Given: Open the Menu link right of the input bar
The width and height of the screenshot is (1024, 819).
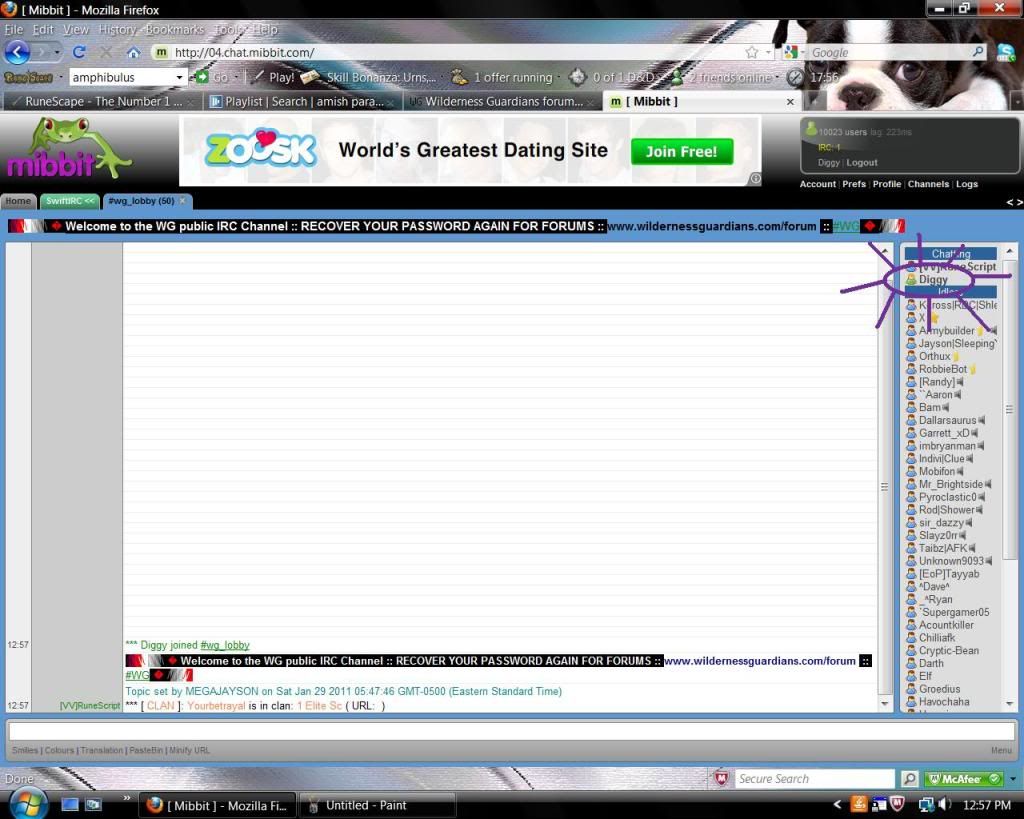Looking at the screenshot, I should (1001, 750).
